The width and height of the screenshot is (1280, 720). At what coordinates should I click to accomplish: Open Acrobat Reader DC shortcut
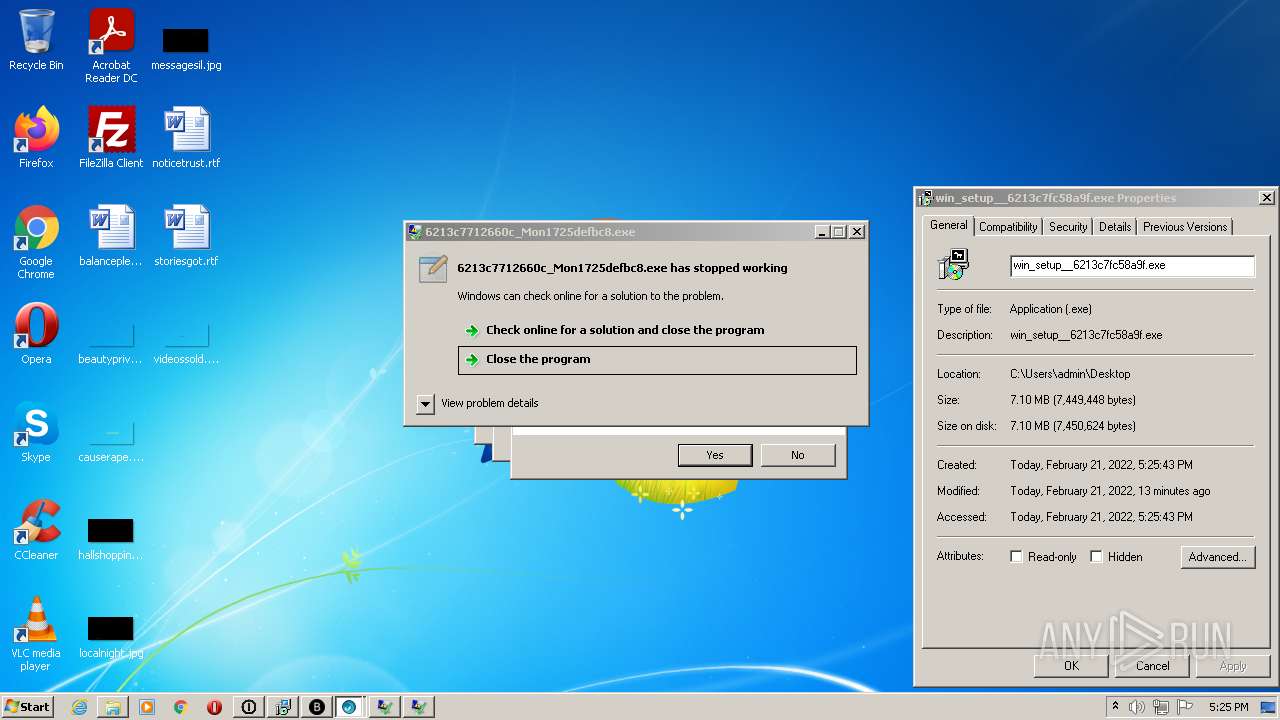point(111,46)
